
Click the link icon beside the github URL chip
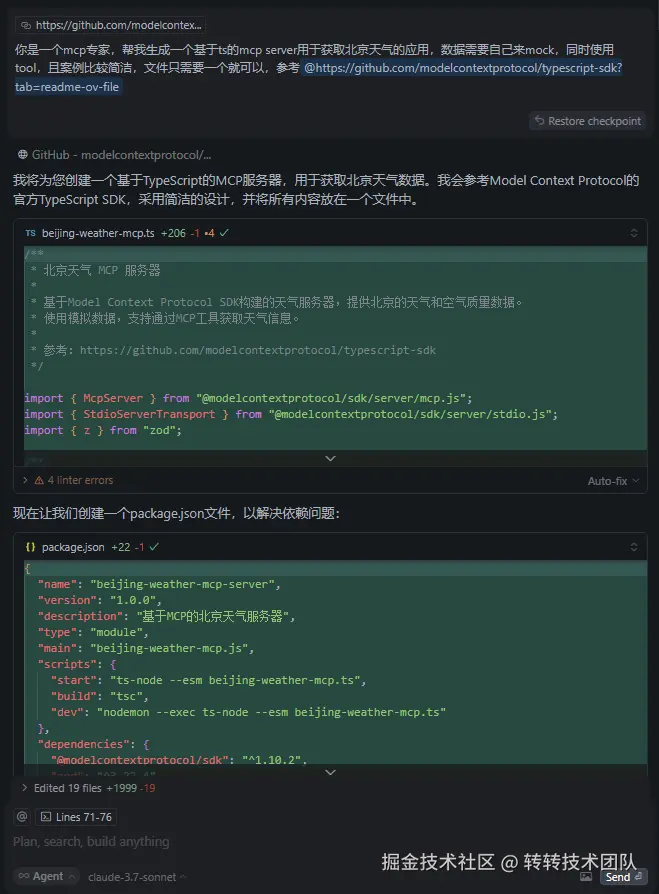point(26,25)
